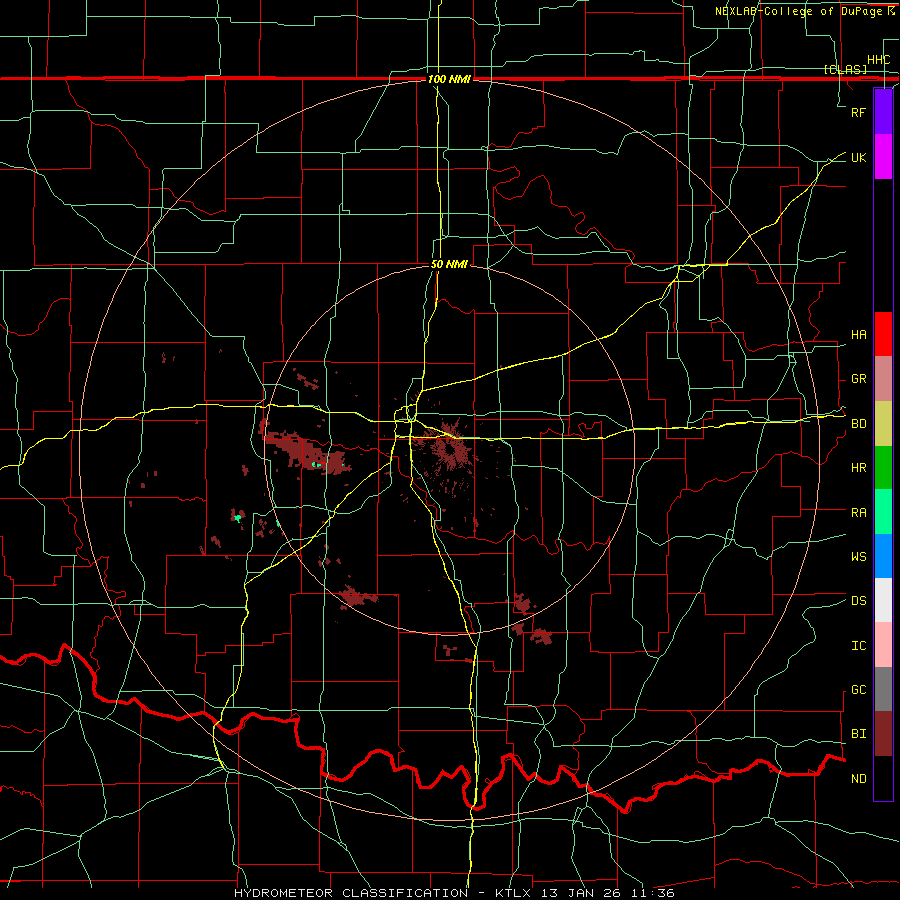Click the Hydrometeor Classification KTLX timestamp caption

454,893
